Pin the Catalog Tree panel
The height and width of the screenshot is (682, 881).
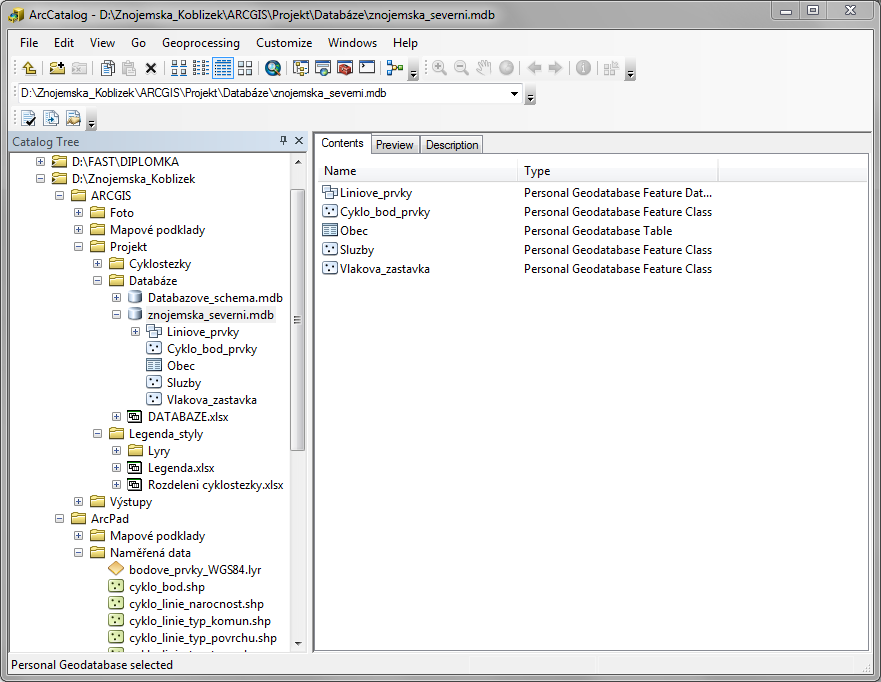click(x=283, y=140)
